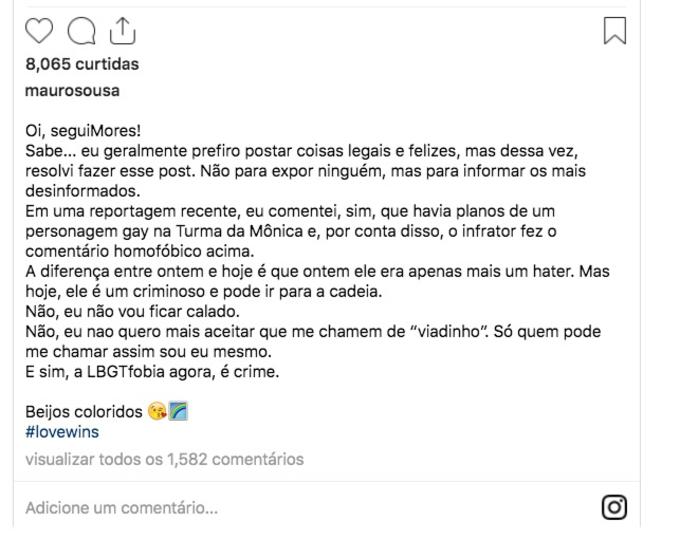Click the Instagram logo icon beside the comment field
Viewport: 680px width, 558px height.
pos(614,508)
